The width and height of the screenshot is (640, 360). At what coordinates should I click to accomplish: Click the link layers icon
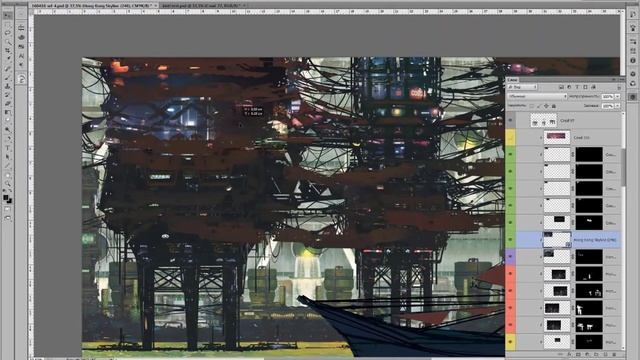click(x=561, y=354)
